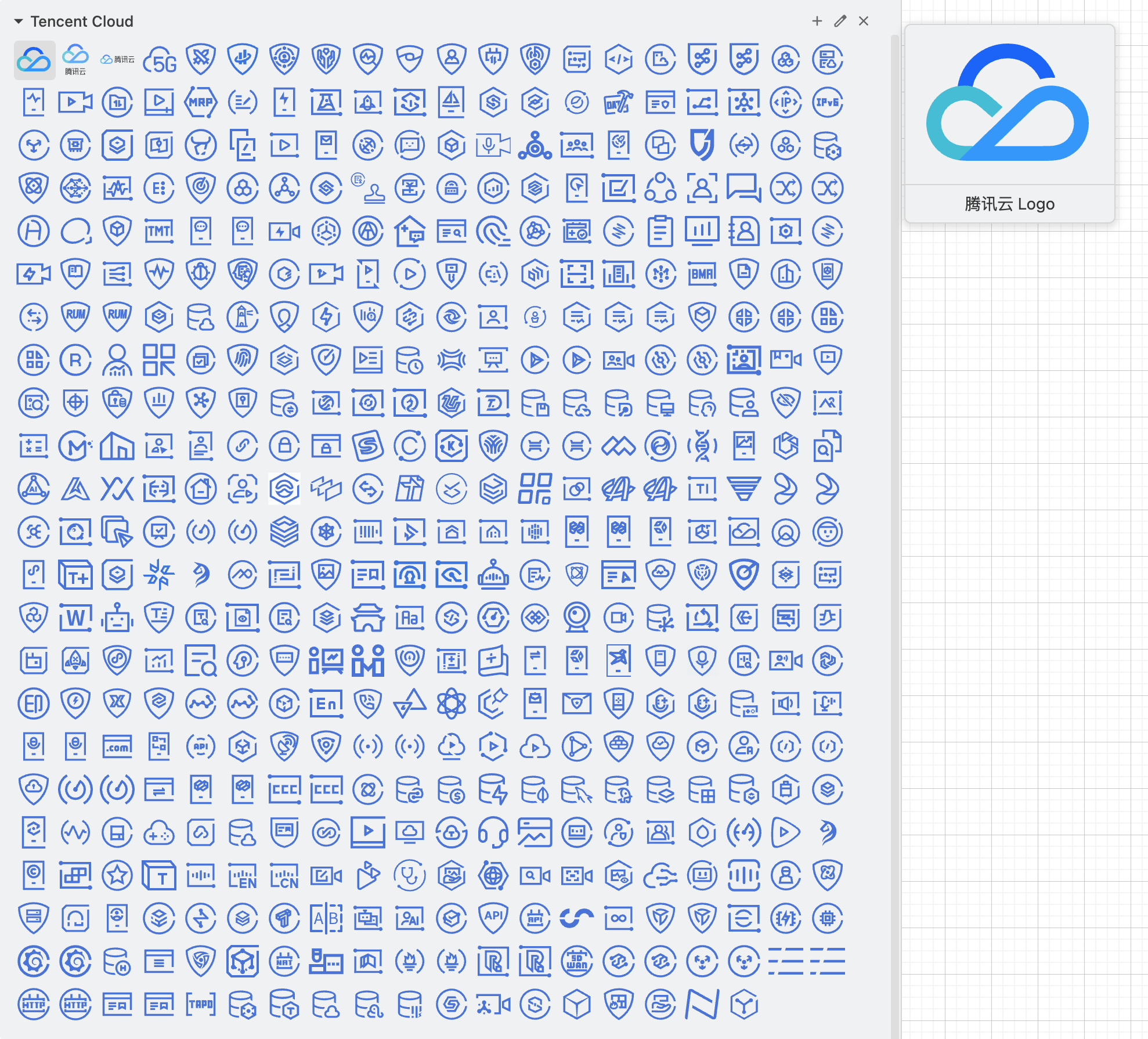Select the MRP hexagon icon
Screen dimensions: 1148x1039
point(201,102)
